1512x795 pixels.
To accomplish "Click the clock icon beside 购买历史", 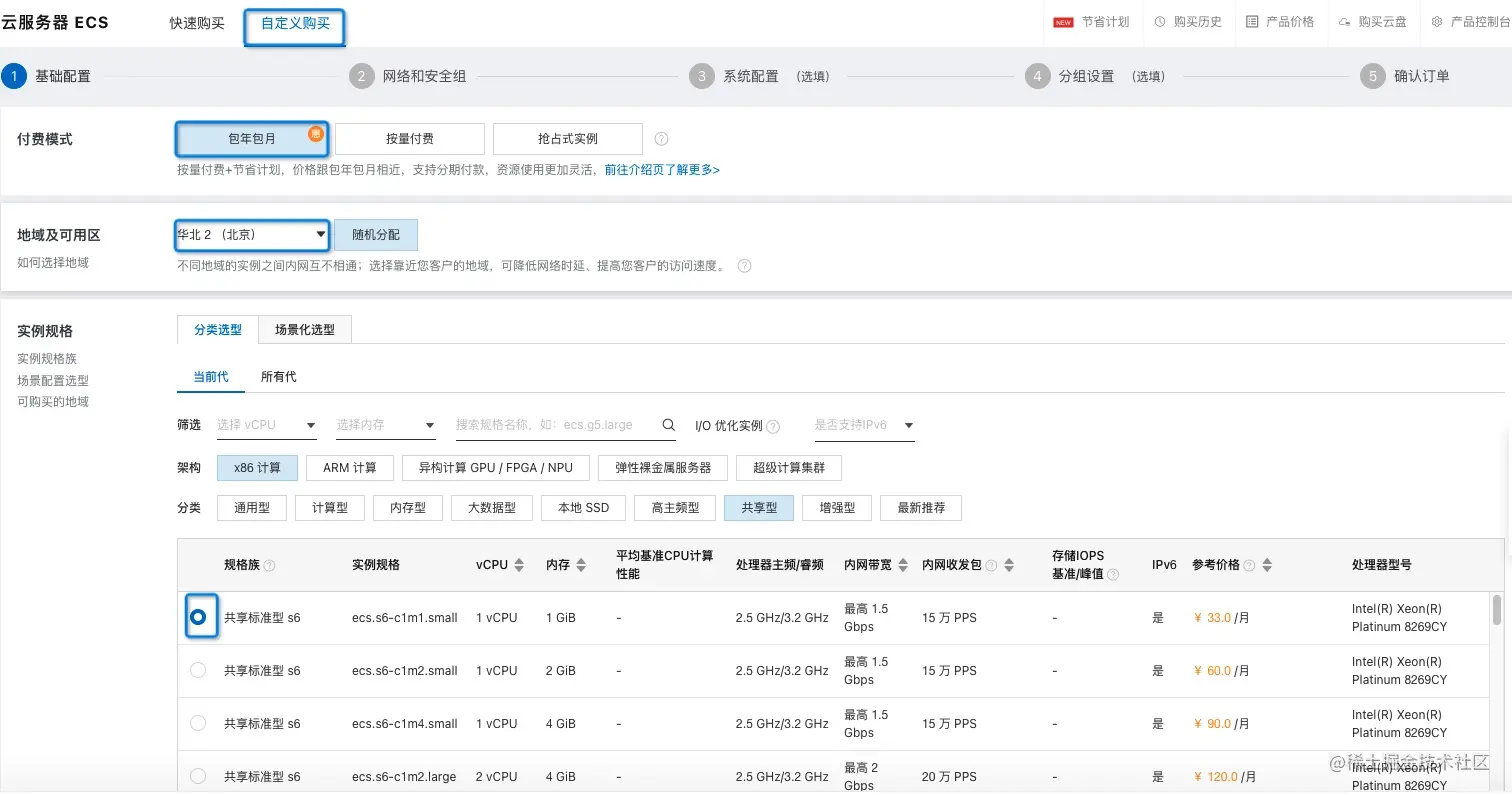I will [x=1160, y=22].
